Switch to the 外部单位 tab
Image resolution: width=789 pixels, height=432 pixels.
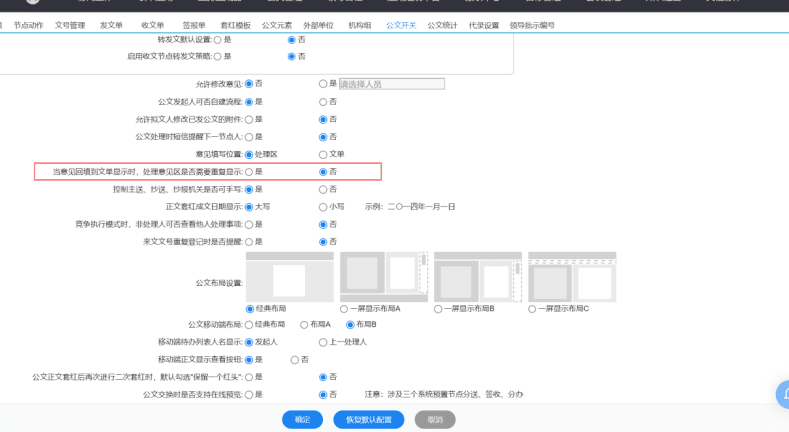click(318, 25)
